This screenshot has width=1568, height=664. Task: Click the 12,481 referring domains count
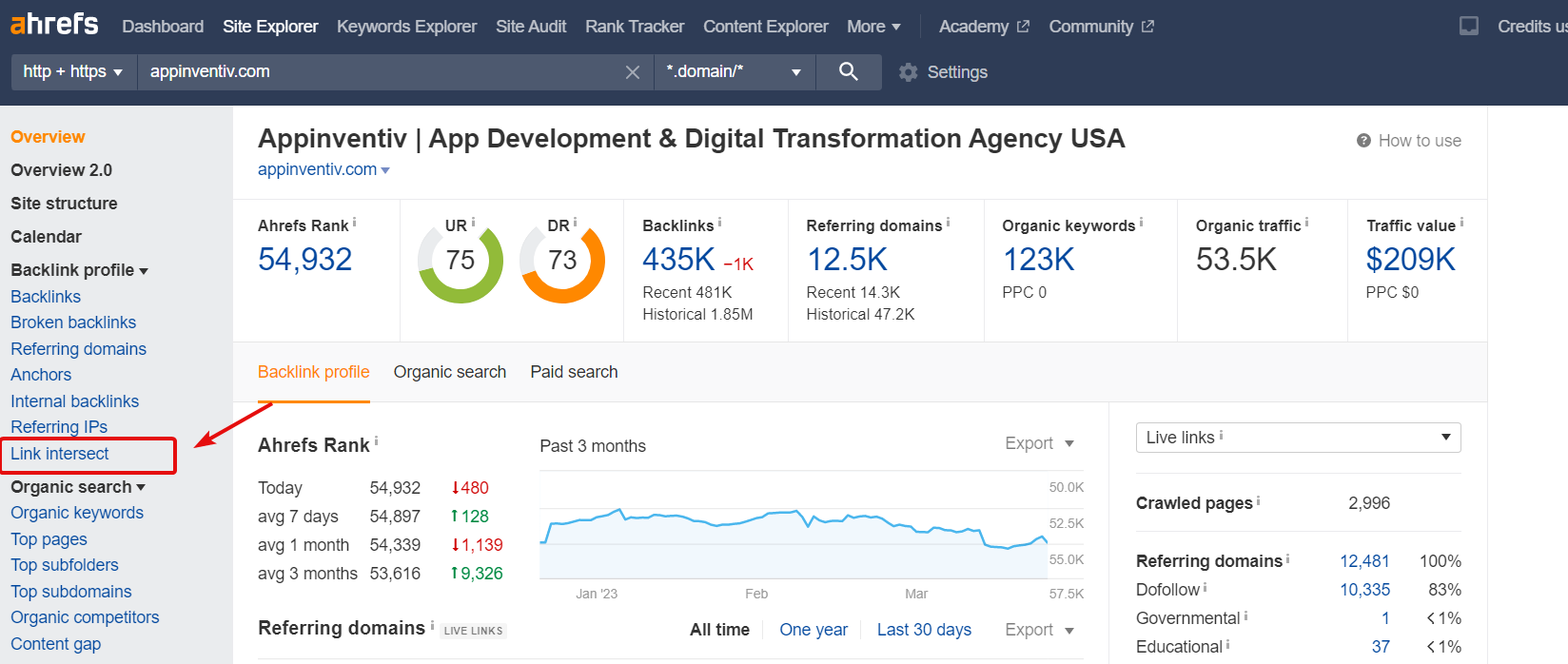(1364, 561)
